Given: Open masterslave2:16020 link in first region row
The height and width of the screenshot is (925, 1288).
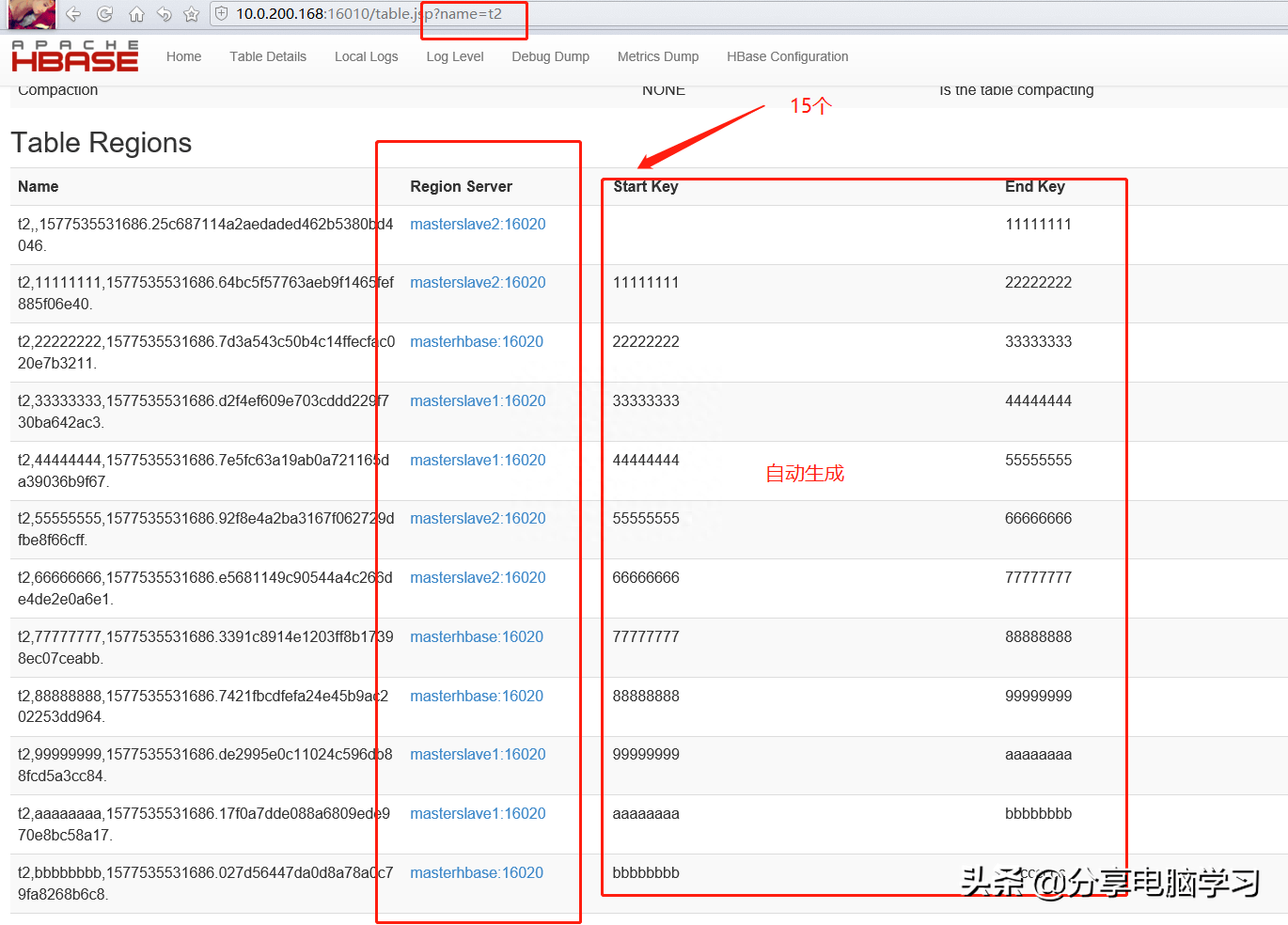Looking at the screenshot, I should click(478, 224).
